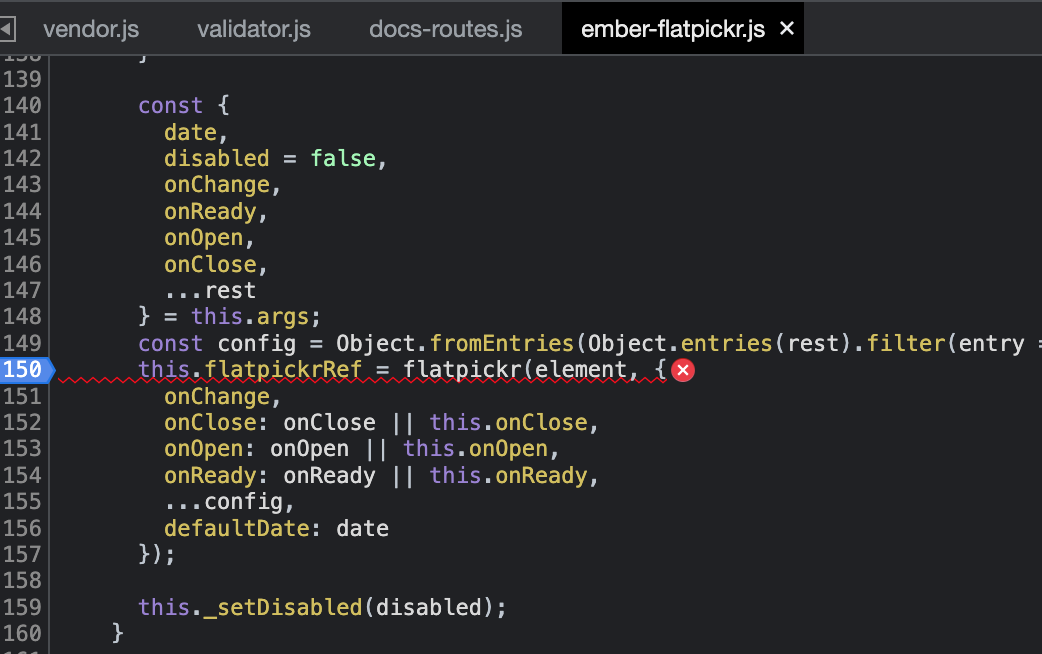1042x654 pixels.
Task: Set a breakpoint on line number 140
Action: pos(22,105)
